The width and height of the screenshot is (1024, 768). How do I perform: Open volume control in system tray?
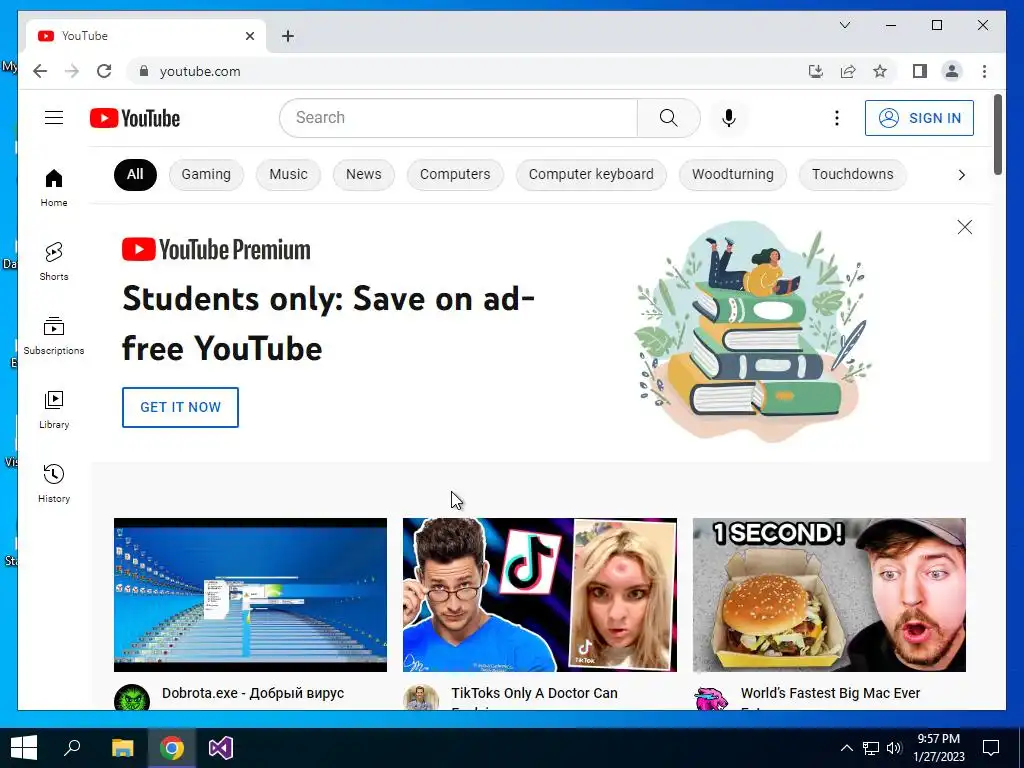coord(894,748)
